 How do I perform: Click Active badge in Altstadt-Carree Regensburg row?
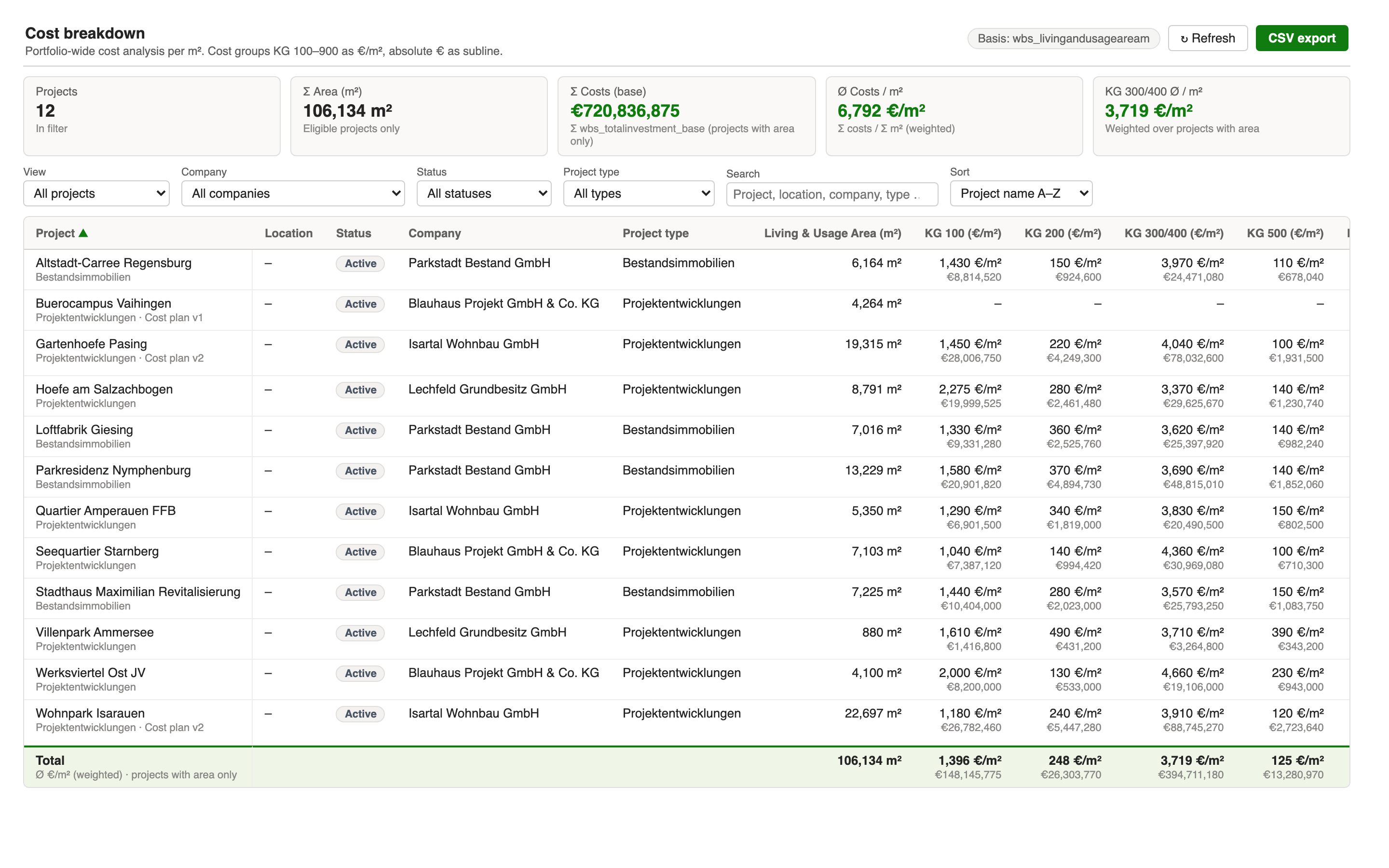(x=360, y=263)
